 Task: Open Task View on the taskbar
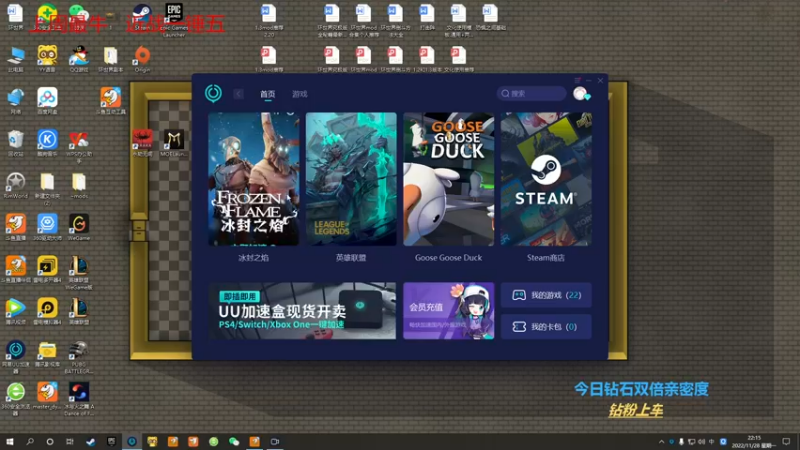(70, 441)
